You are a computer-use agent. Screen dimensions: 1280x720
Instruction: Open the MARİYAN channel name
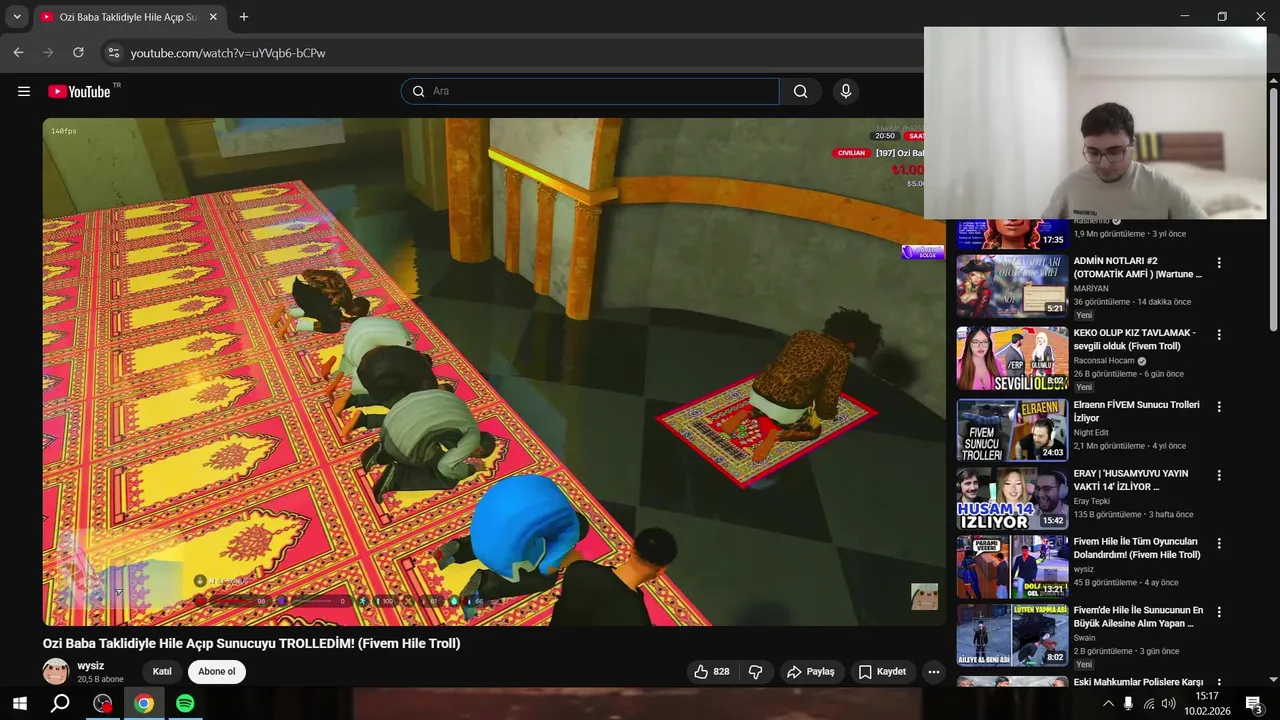(x=1092, y=289)
